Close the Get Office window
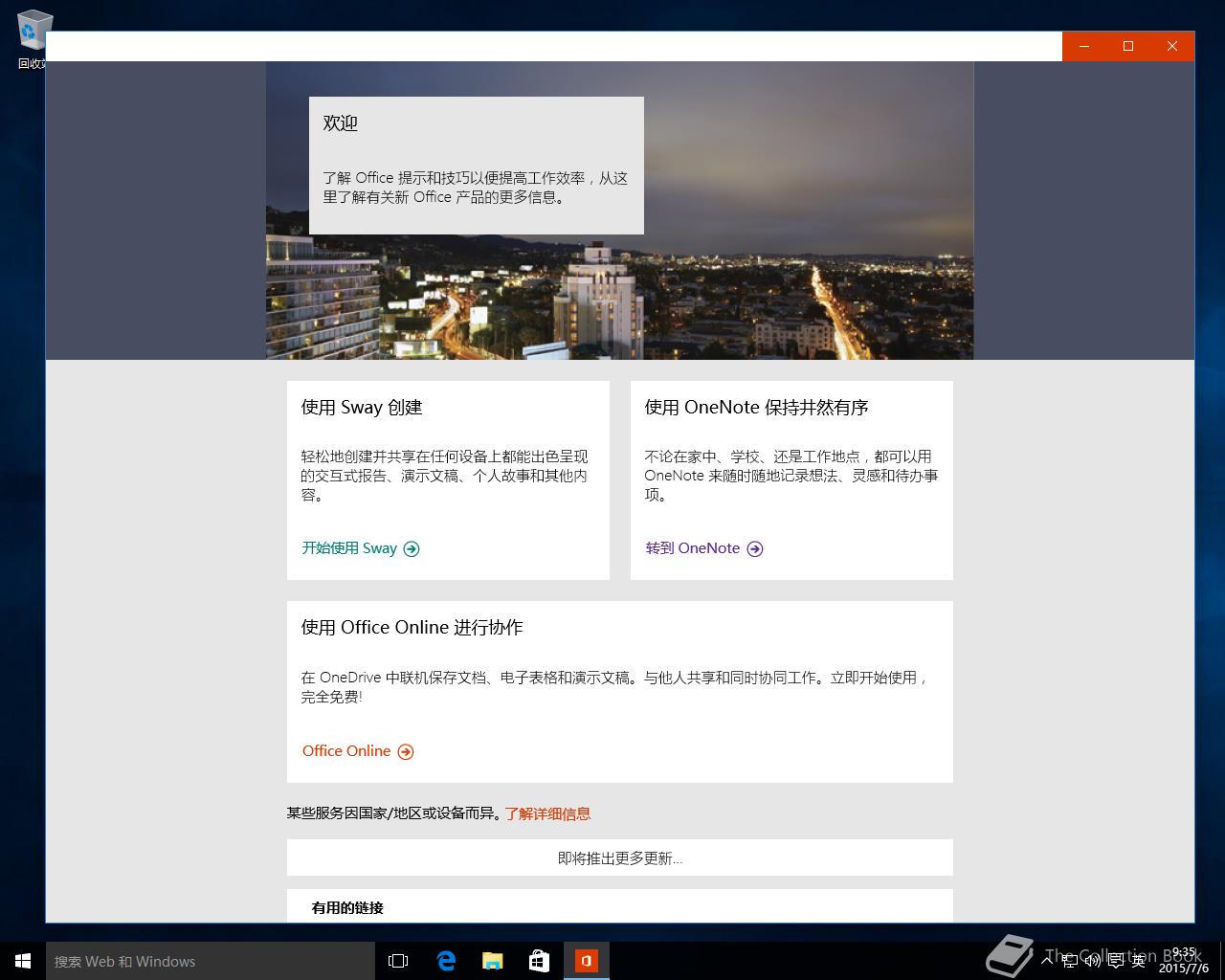Viewport: 1225px width, 980px height. pos(1172,46)
